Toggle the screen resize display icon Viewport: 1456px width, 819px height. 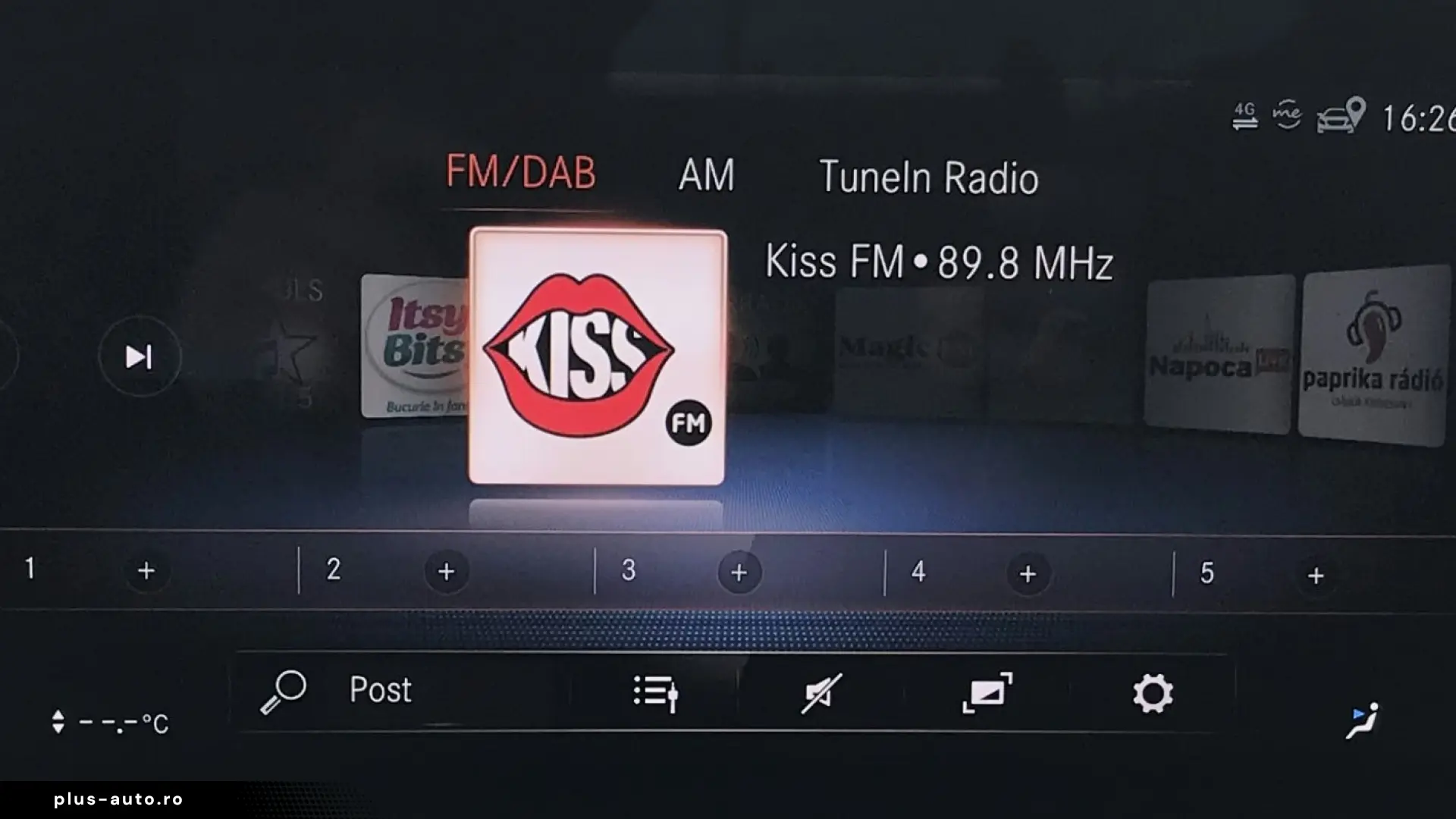987,693
